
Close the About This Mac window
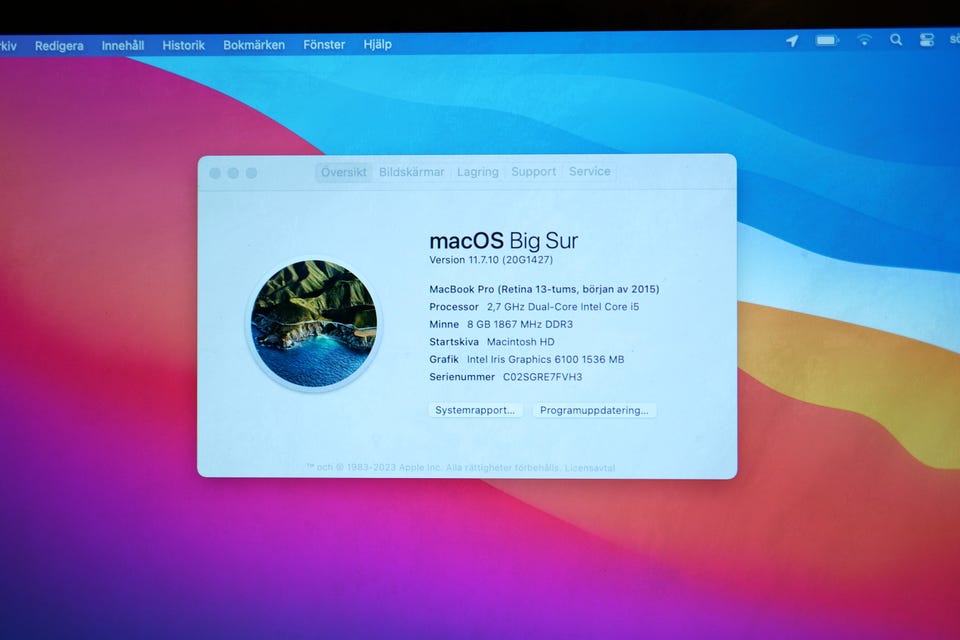[x=215, y=173]
